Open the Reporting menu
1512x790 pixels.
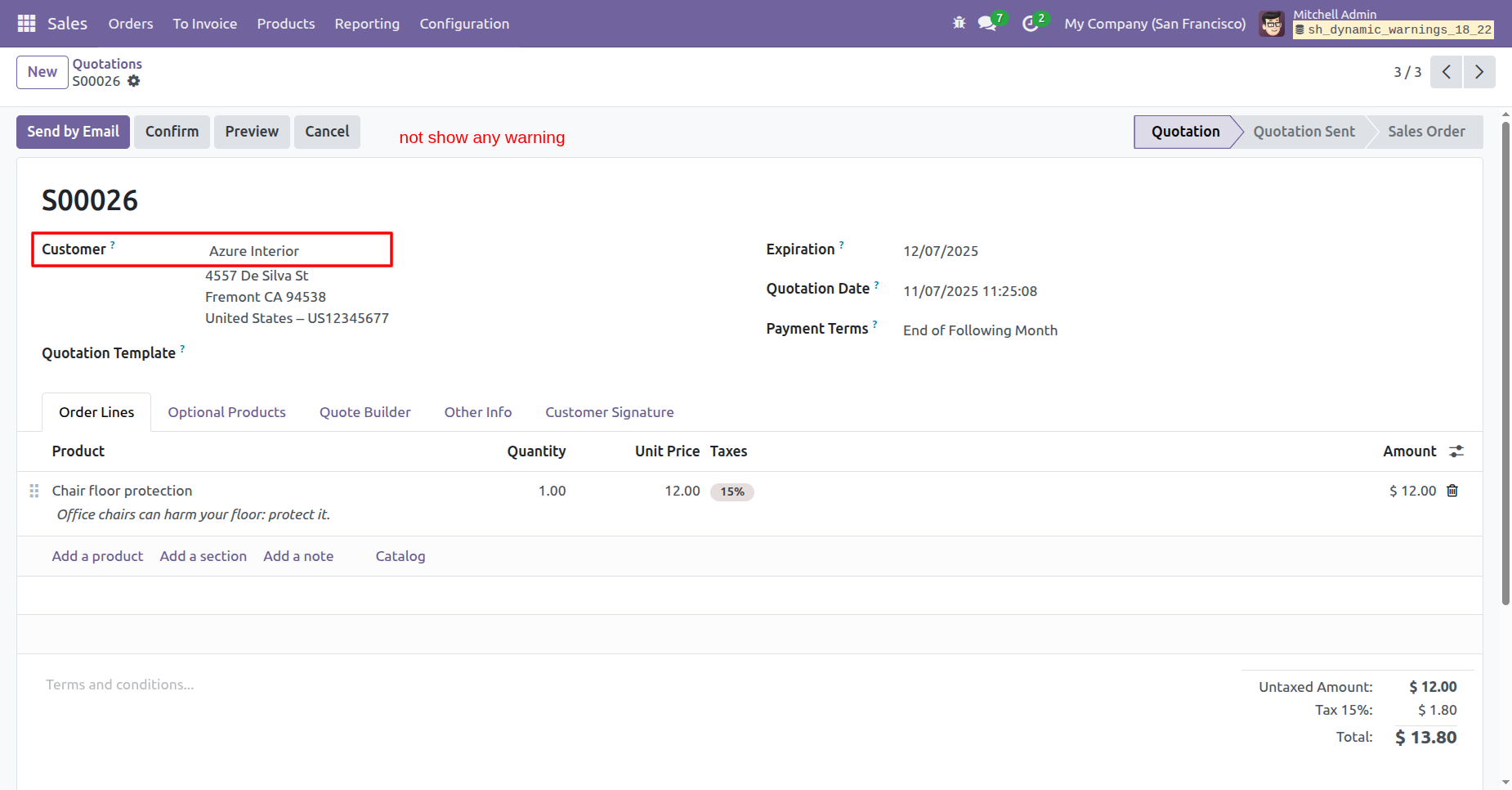point(367,24)
